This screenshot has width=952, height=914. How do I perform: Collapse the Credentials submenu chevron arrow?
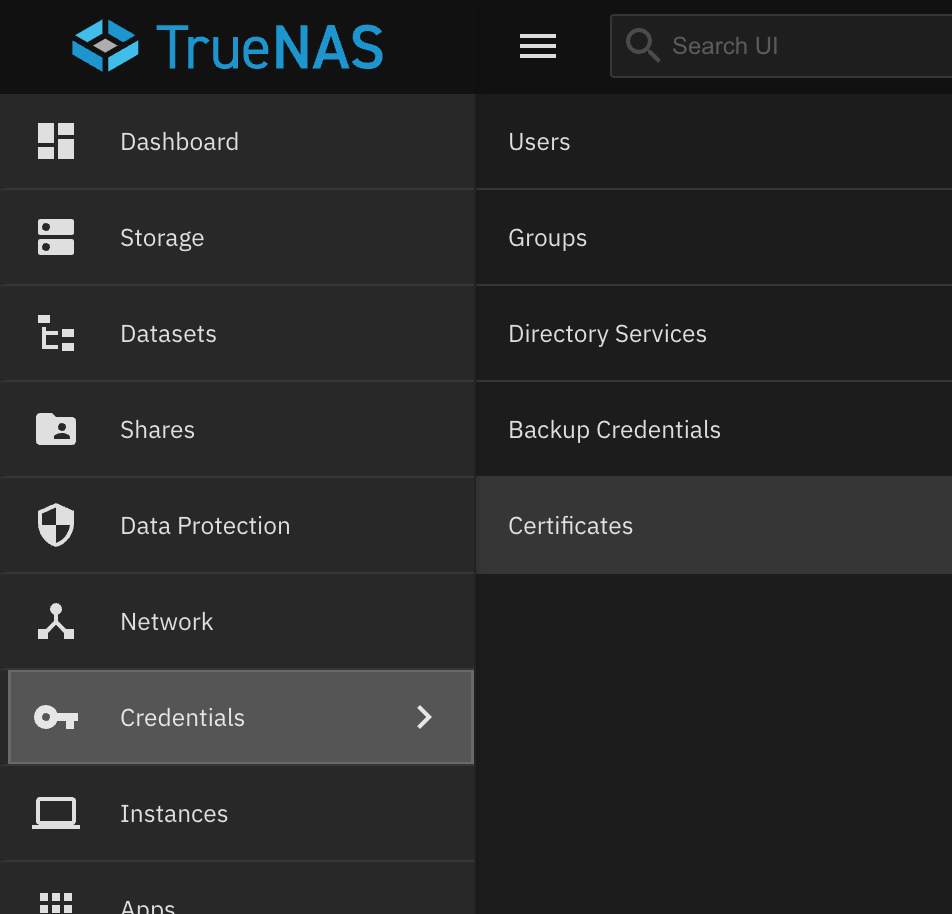click(x=424, y=717)
